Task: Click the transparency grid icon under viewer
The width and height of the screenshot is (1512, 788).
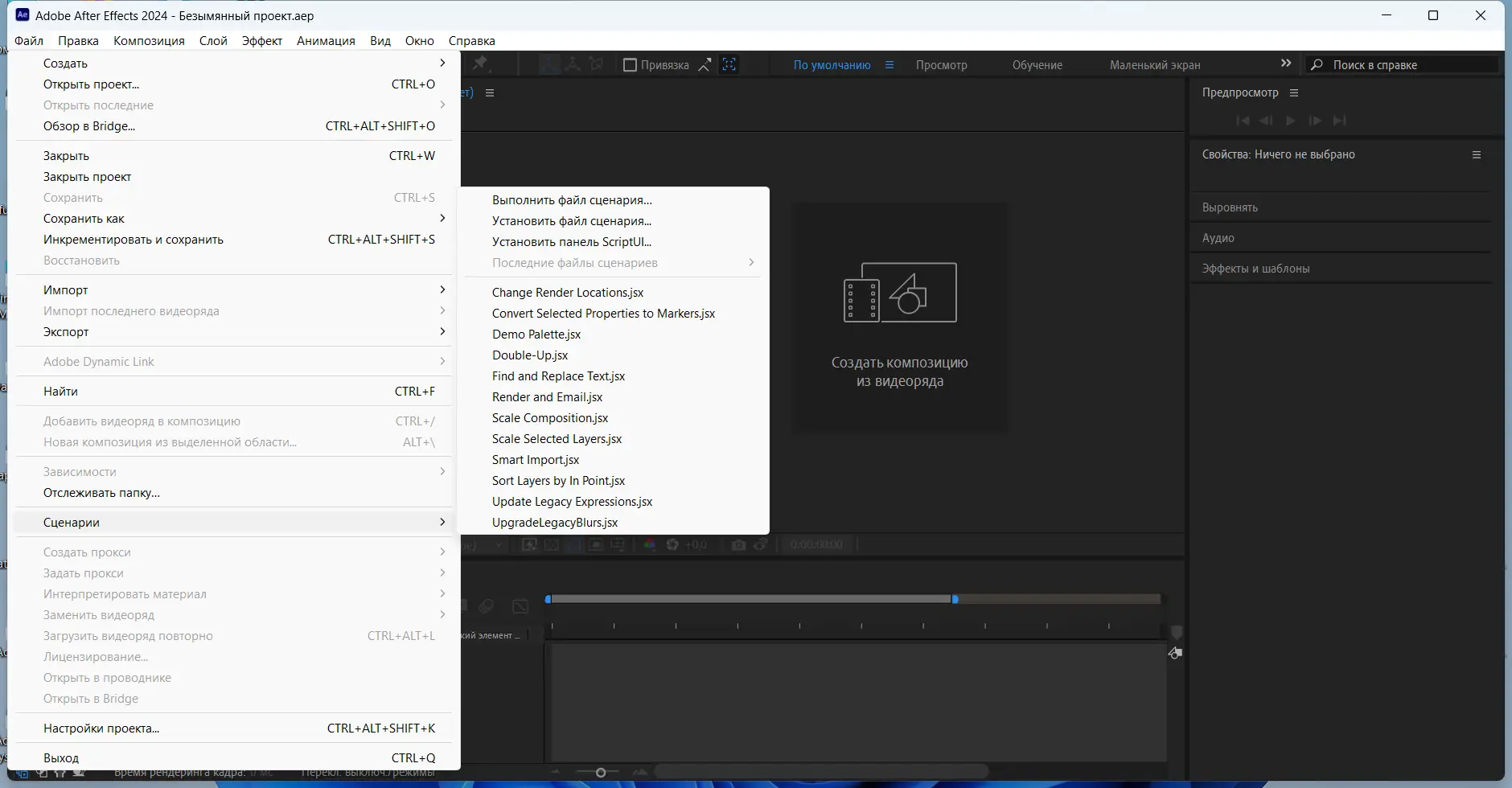Action: tap(552, 545)
